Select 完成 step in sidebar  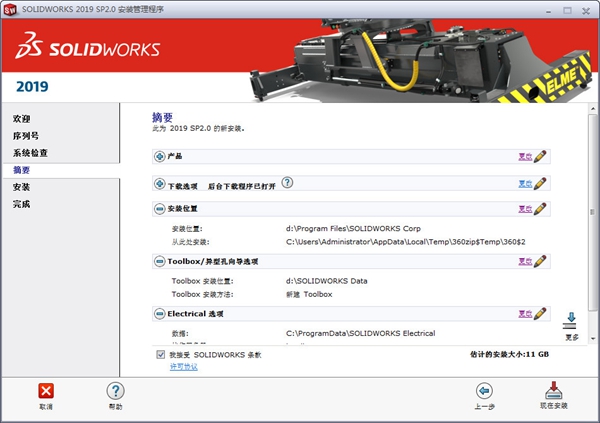point(21,204)
